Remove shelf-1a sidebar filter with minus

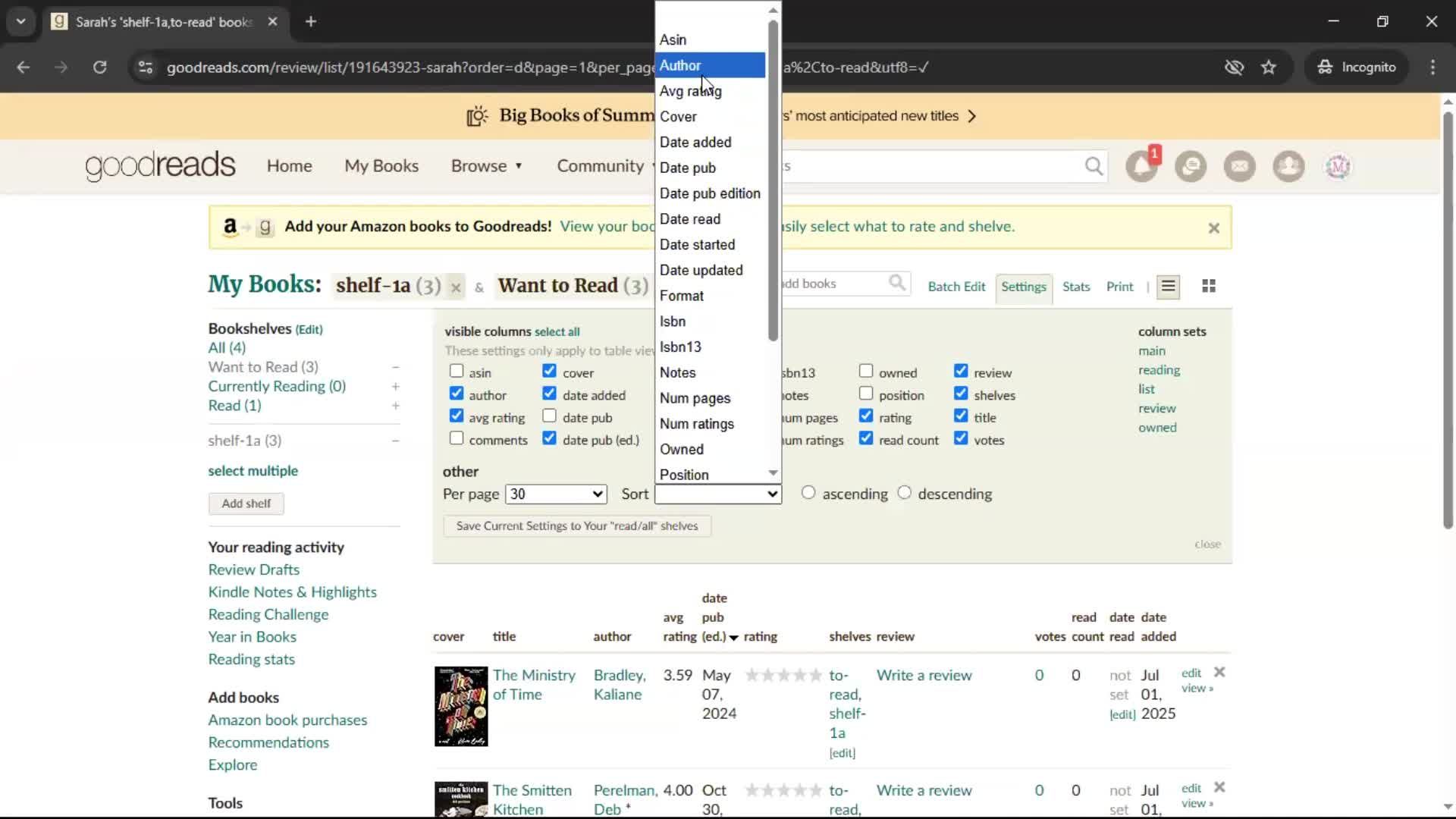tap(395, 441)
